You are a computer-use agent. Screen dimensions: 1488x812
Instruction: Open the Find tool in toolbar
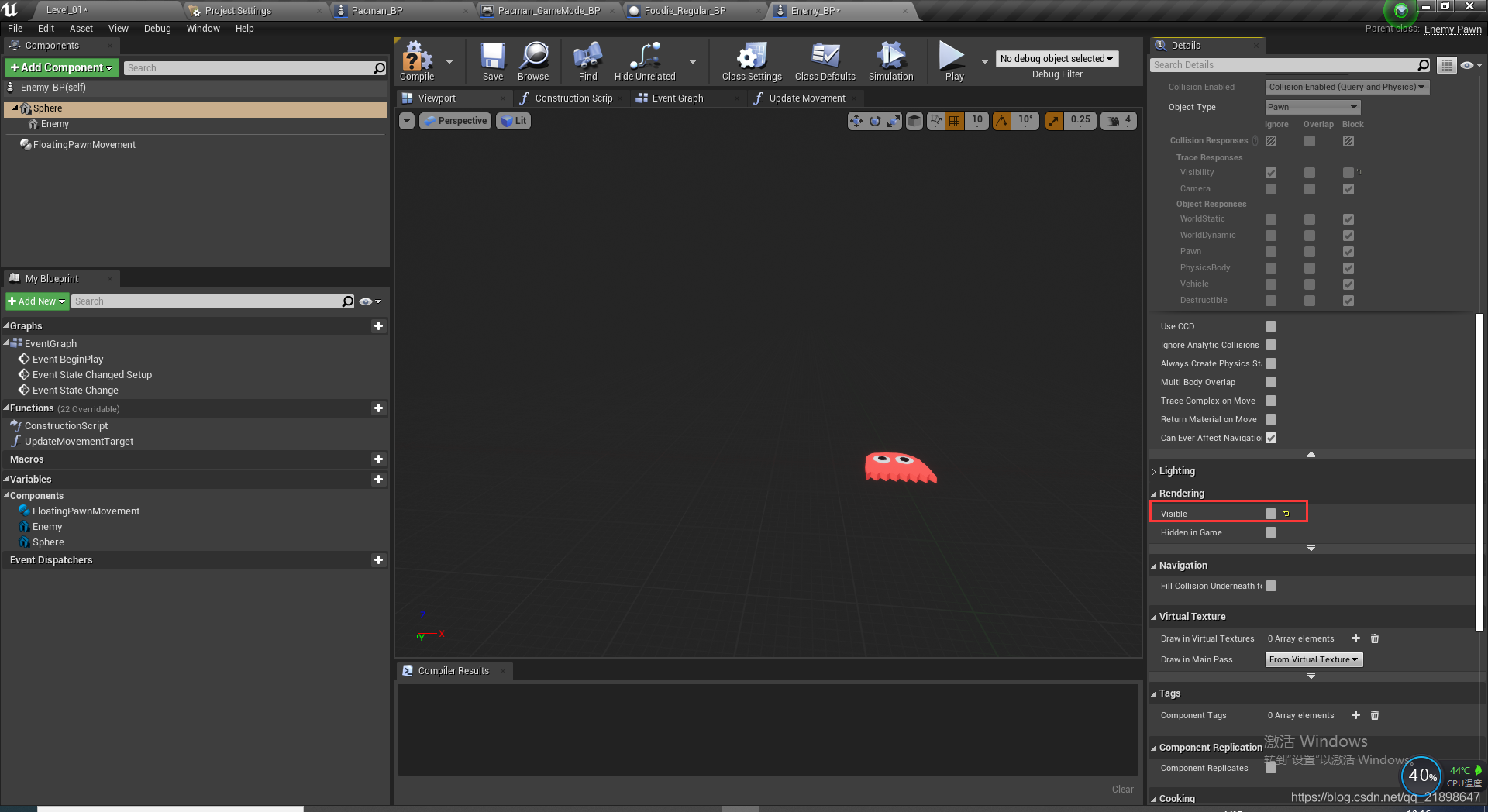tap(588, 61)
